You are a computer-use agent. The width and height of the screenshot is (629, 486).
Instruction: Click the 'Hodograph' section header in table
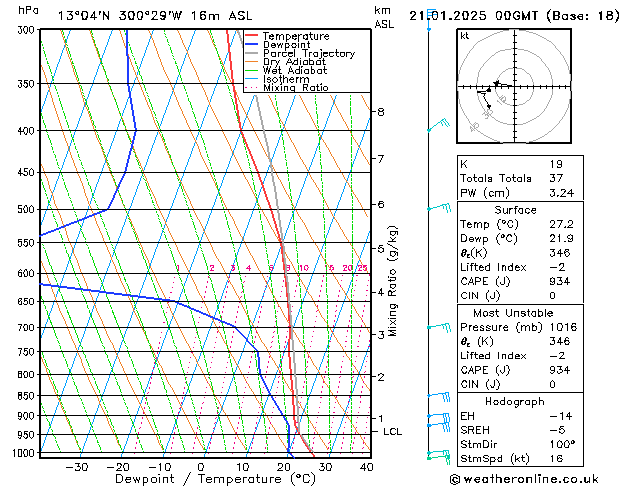click(x=515, y=401)
